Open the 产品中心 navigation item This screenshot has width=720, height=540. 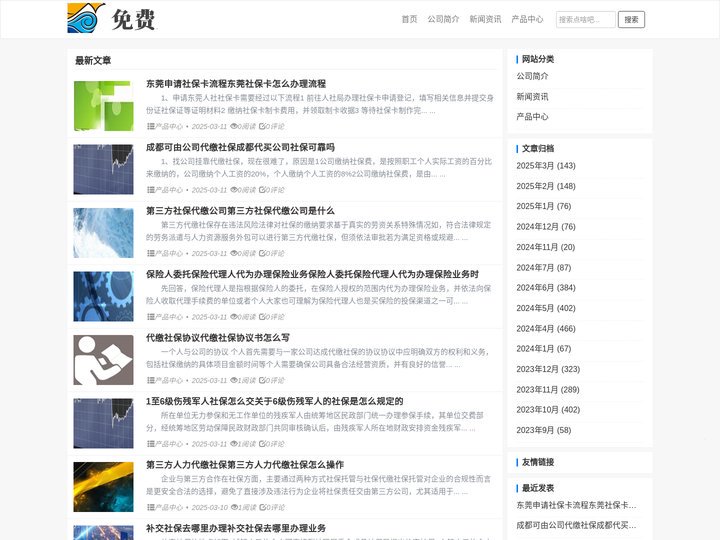click(x=527, y=19)
